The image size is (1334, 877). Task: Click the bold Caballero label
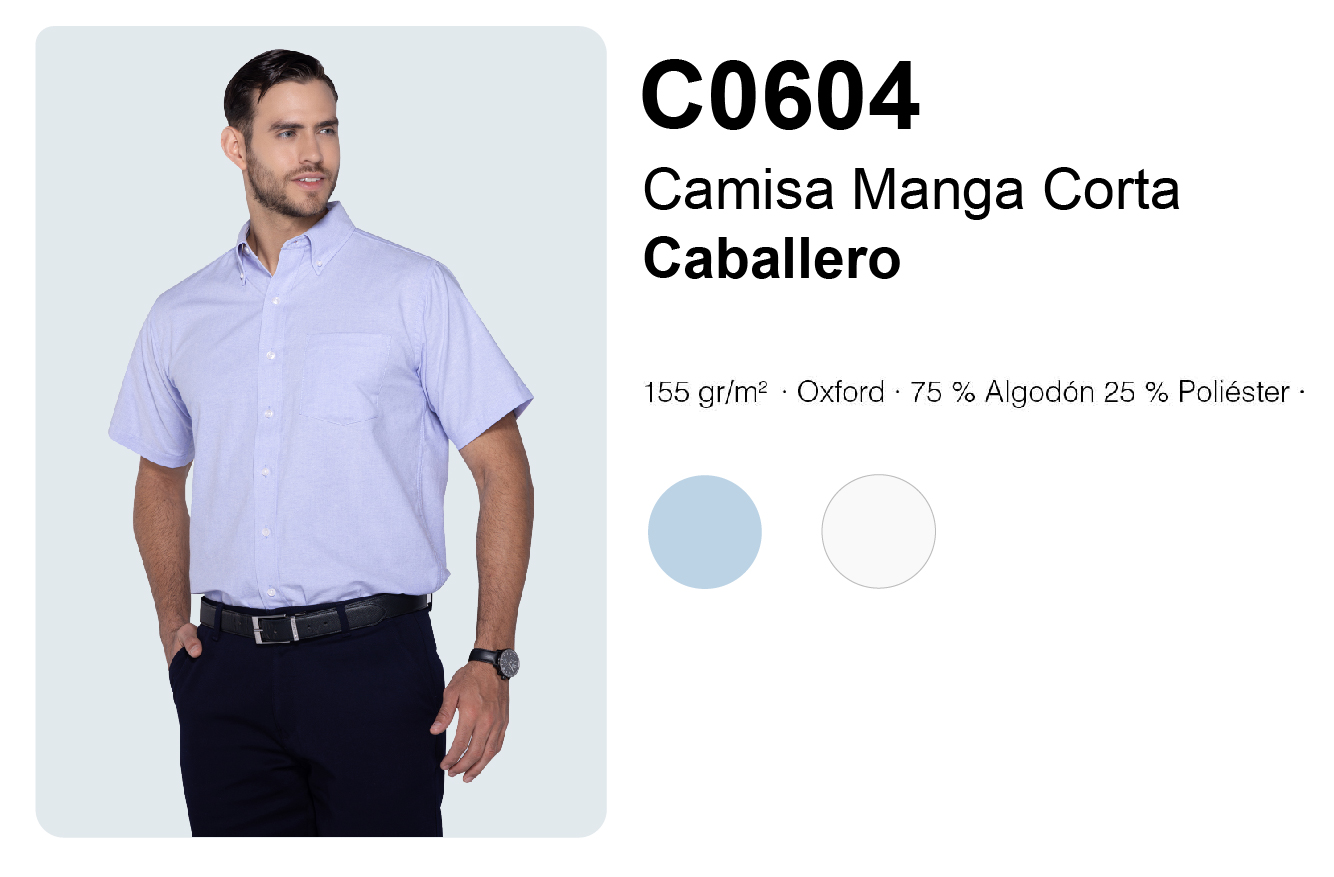coord(772,259)
